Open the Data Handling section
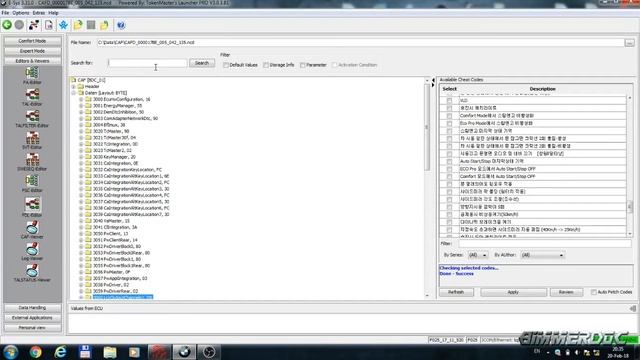640x360 pixels. (x=32, y=308)
